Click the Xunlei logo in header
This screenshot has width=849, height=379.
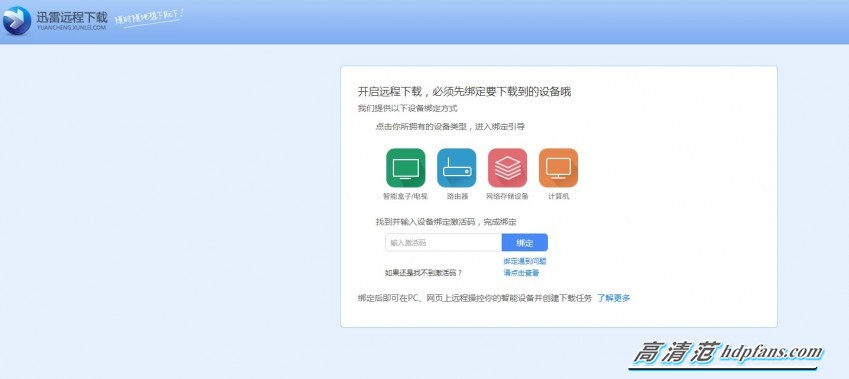click(16, 21)
